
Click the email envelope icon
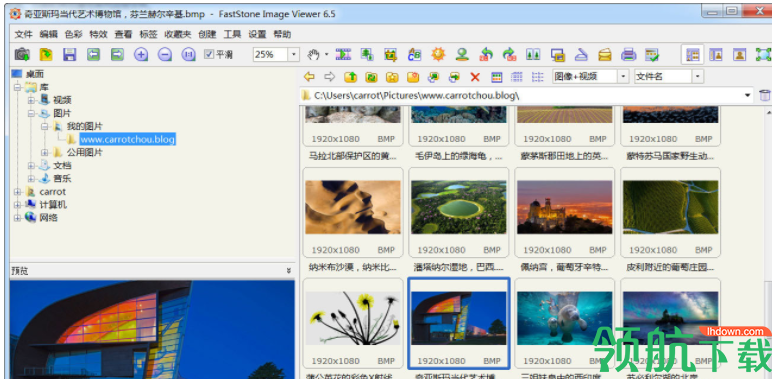[x=605, y=54]
